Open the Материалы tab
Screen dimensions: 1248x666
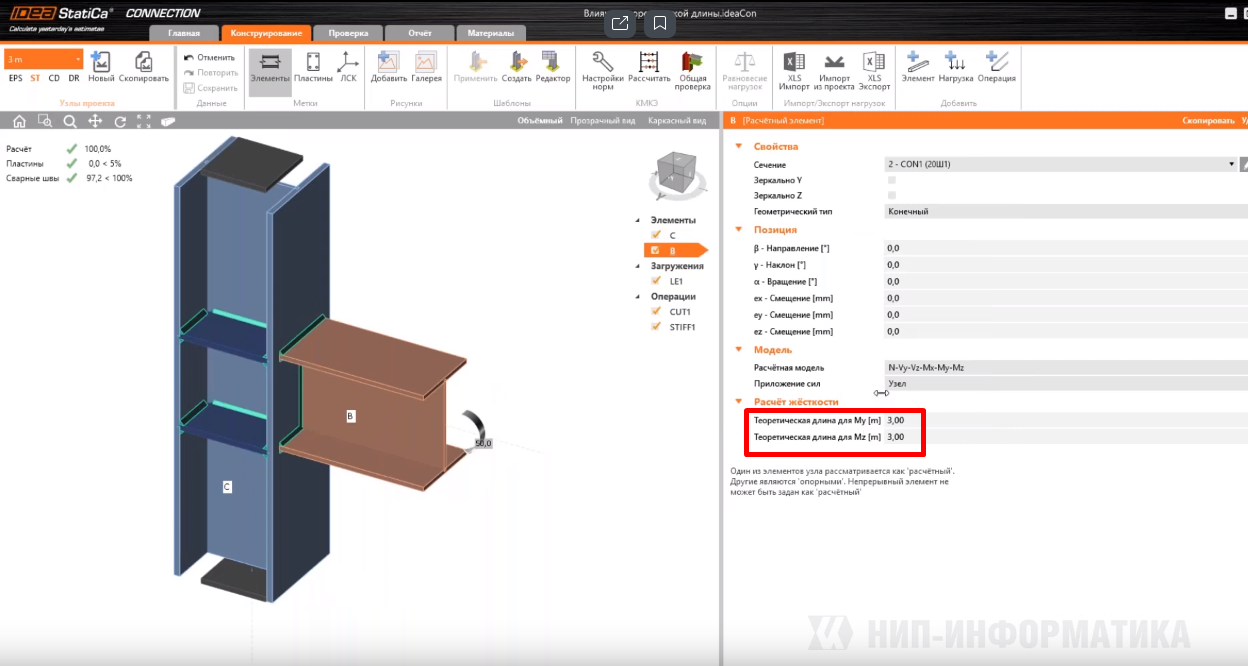pos(491,33)
